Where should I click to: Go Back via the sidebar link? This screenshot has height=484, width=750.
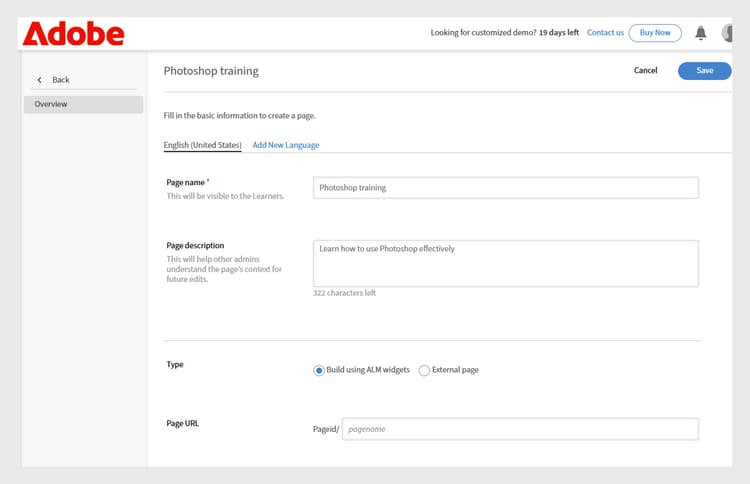pos(61,80)
